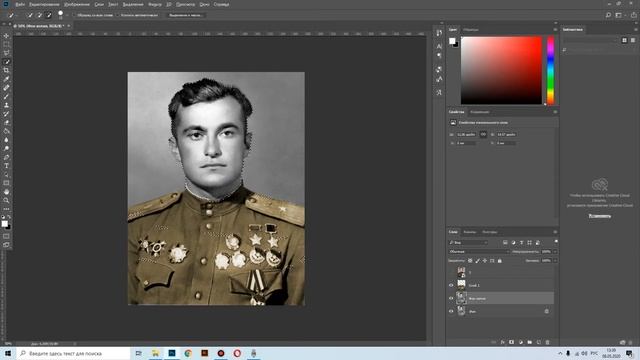Open Windows Start button

(x=8, y=353)
